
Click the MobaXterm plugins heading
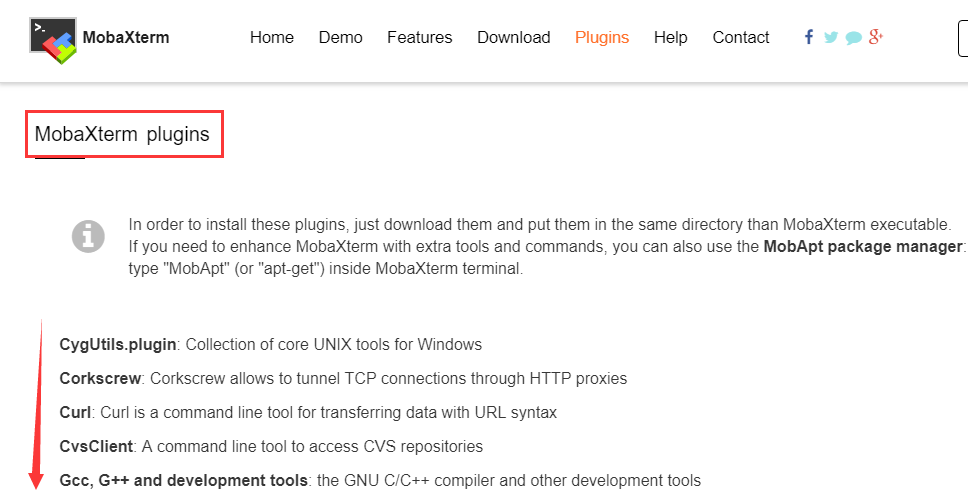tap(122, 134)
